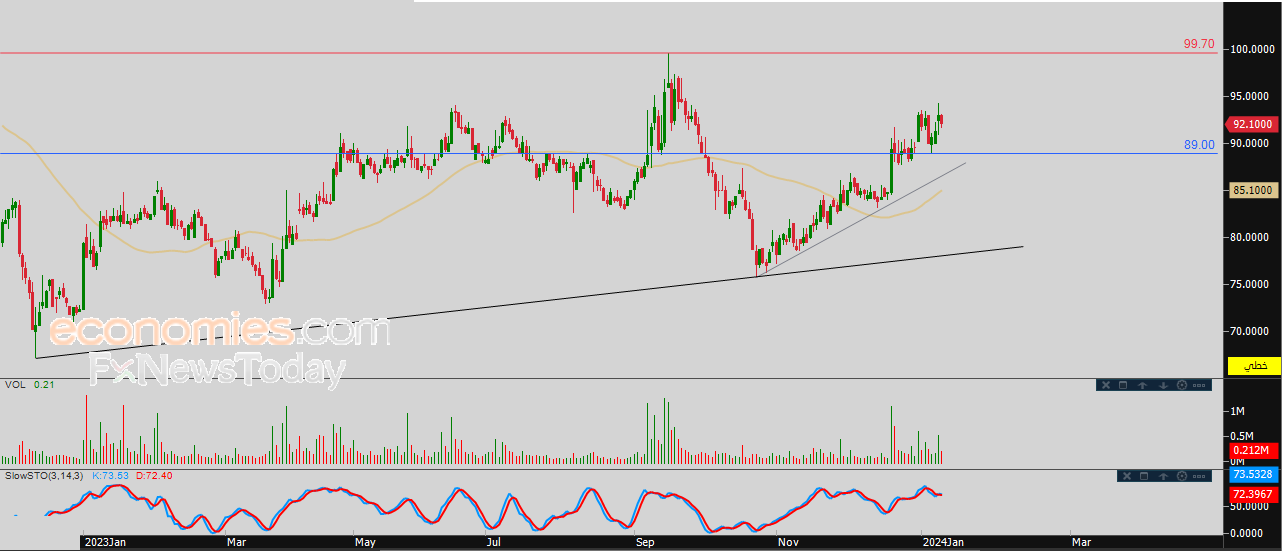Click the Sep date on time axis
Screen dimensions: 1282x551
645,542
